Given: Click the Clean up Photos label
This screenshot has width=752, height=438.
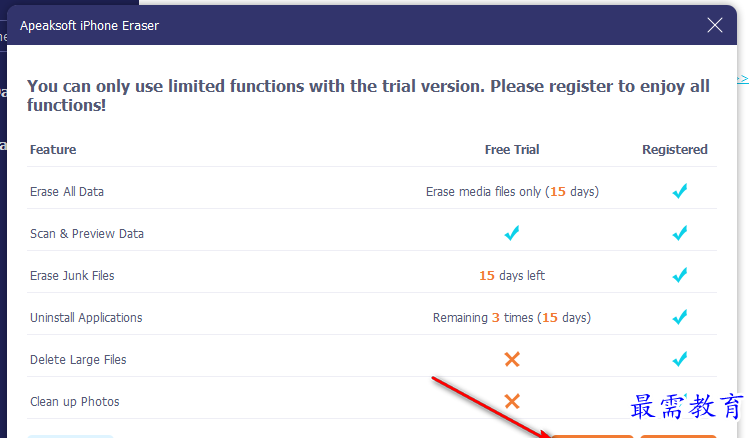Looking at the screenshot, I should [75, 402].
